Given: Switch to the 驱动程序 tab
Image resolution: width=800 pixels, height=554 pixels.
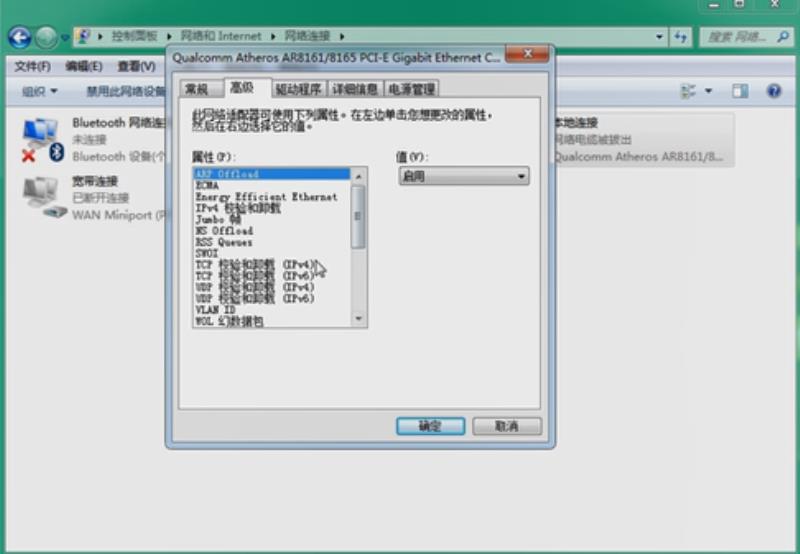Looking at the screenshot, I should 298,89.
